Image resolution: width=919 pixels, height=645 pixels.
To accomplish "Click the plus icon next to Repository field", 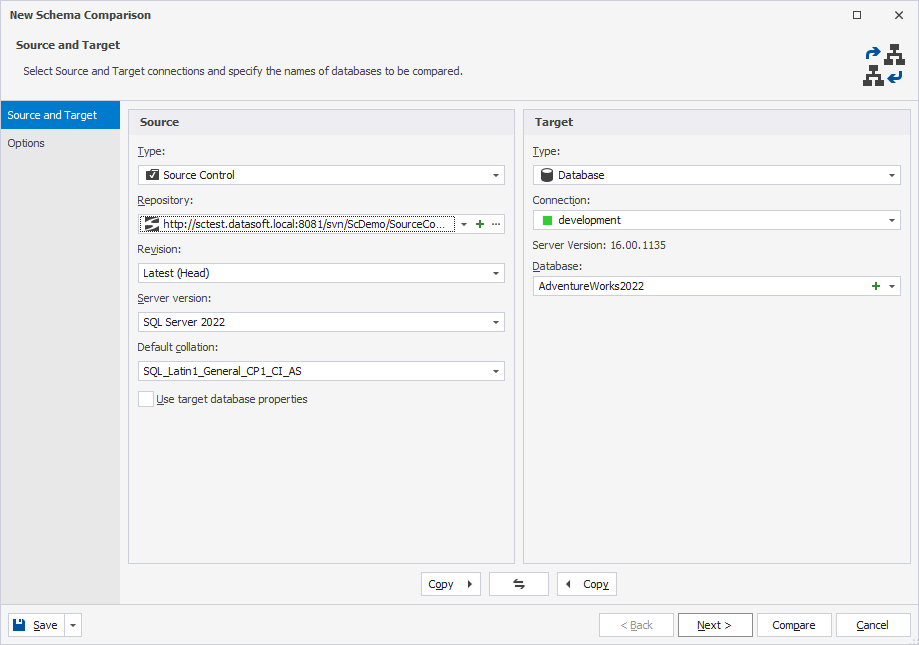I will (479, 223).
